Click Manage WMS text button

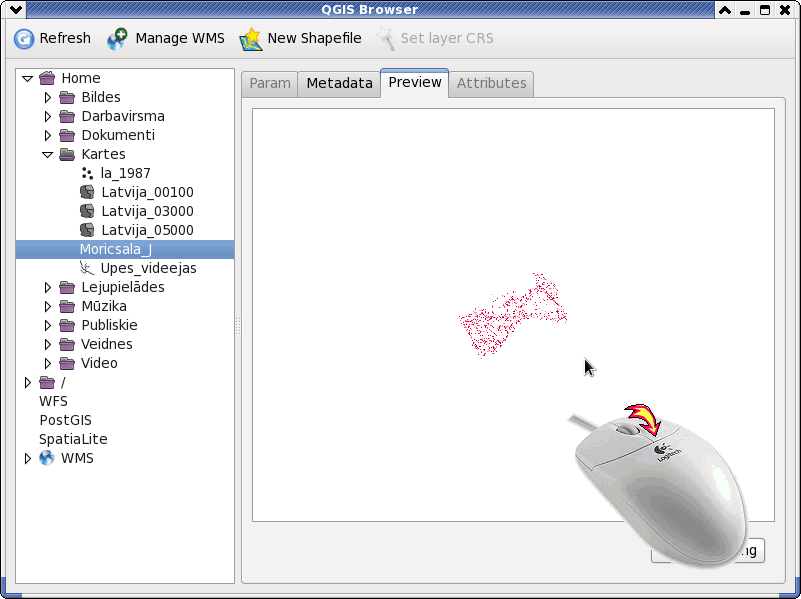(x=180, y=38)
